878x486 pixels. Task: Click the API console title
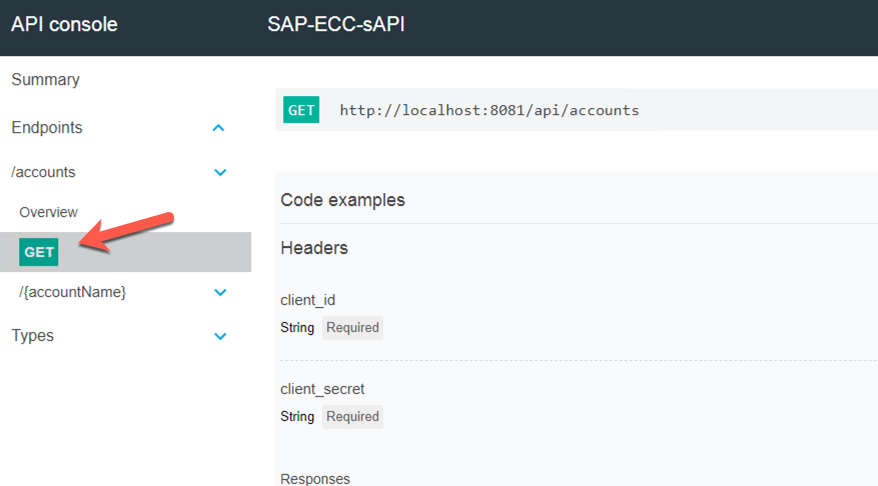coord(64,25)
